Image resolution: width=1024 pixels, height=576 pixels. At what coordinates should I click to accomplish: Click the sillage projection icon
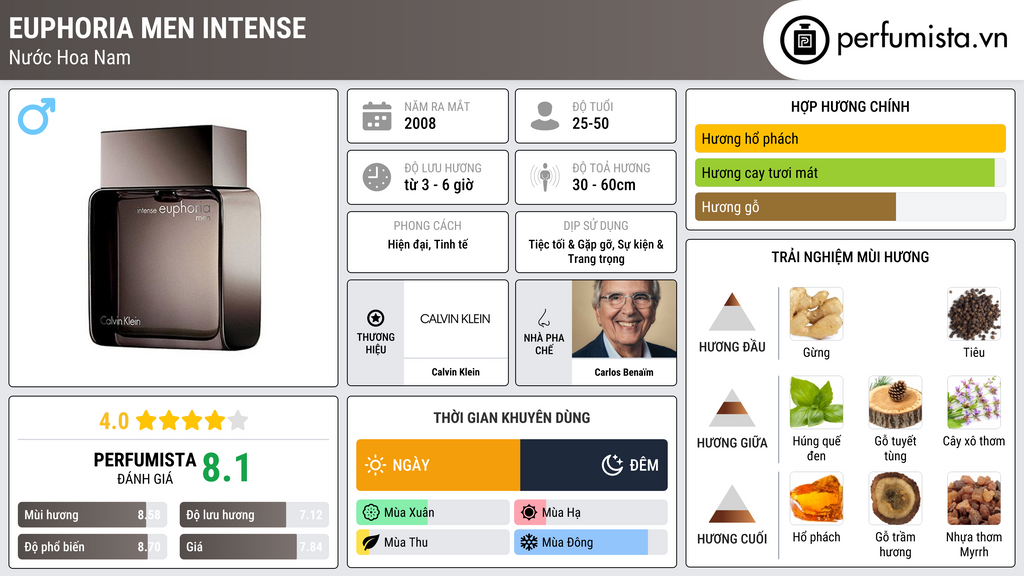(x=544, y=177)
